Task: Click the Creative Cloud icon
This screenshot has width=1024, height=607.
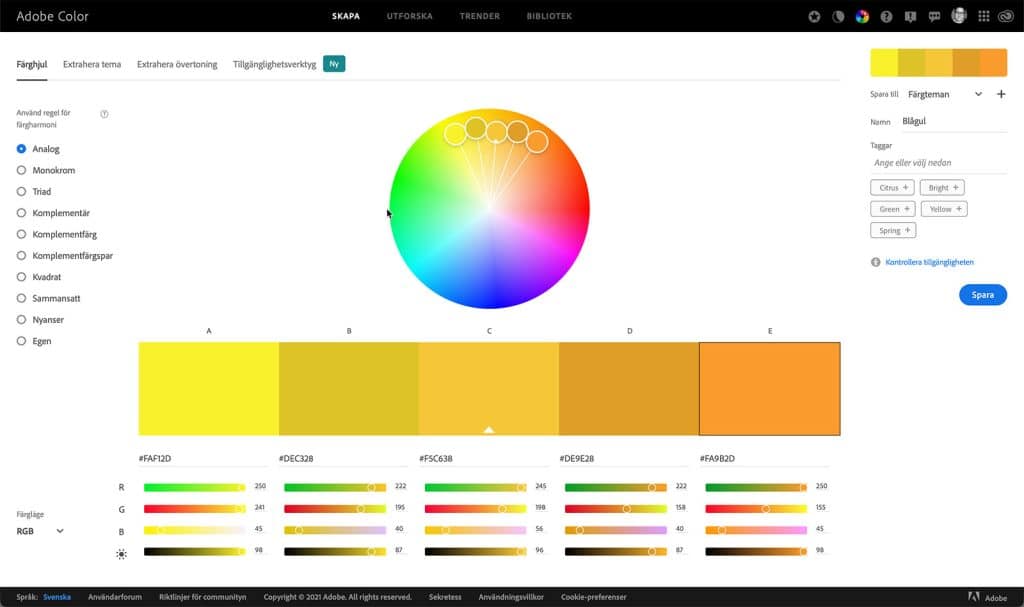Action: click(1006, 16)
